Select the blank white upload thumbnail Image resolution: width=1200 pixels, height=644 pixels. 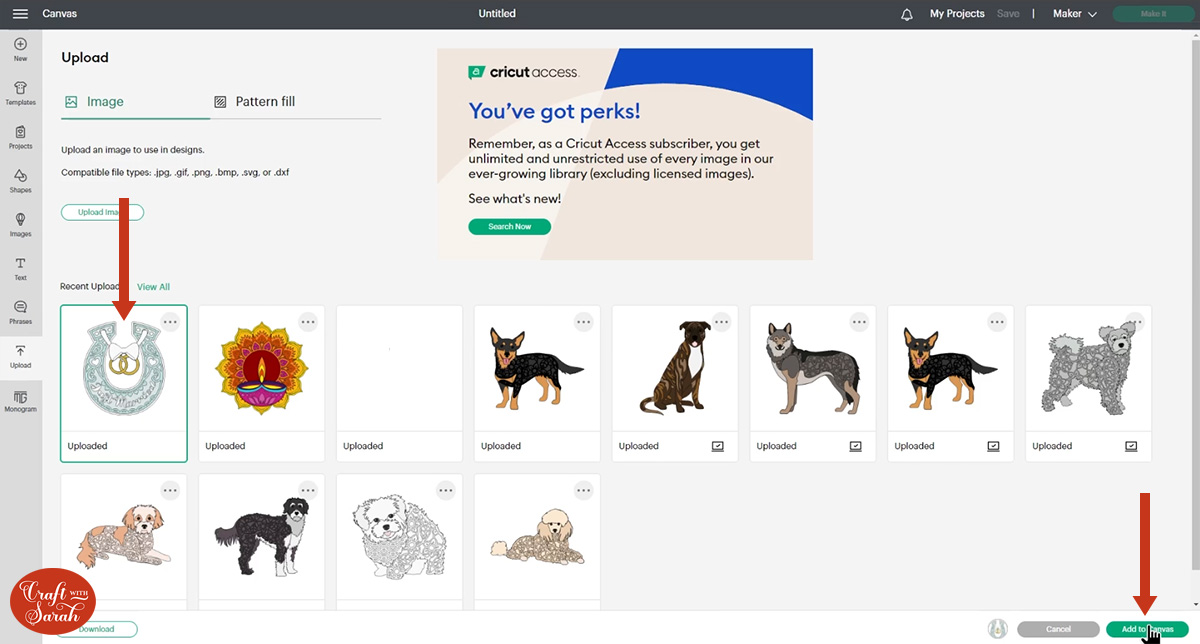coord(400,370)
